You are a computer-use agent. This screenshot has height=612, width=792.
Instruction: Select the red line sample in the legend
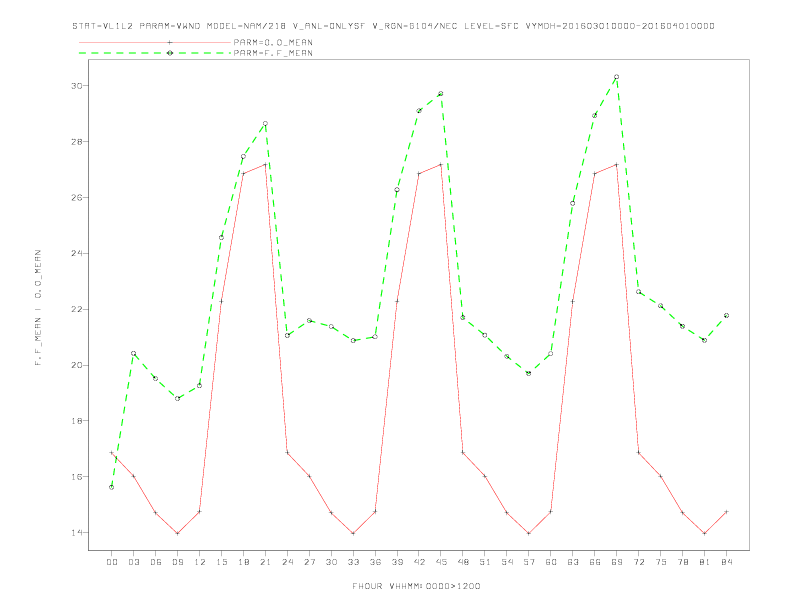tap(155, 42)
